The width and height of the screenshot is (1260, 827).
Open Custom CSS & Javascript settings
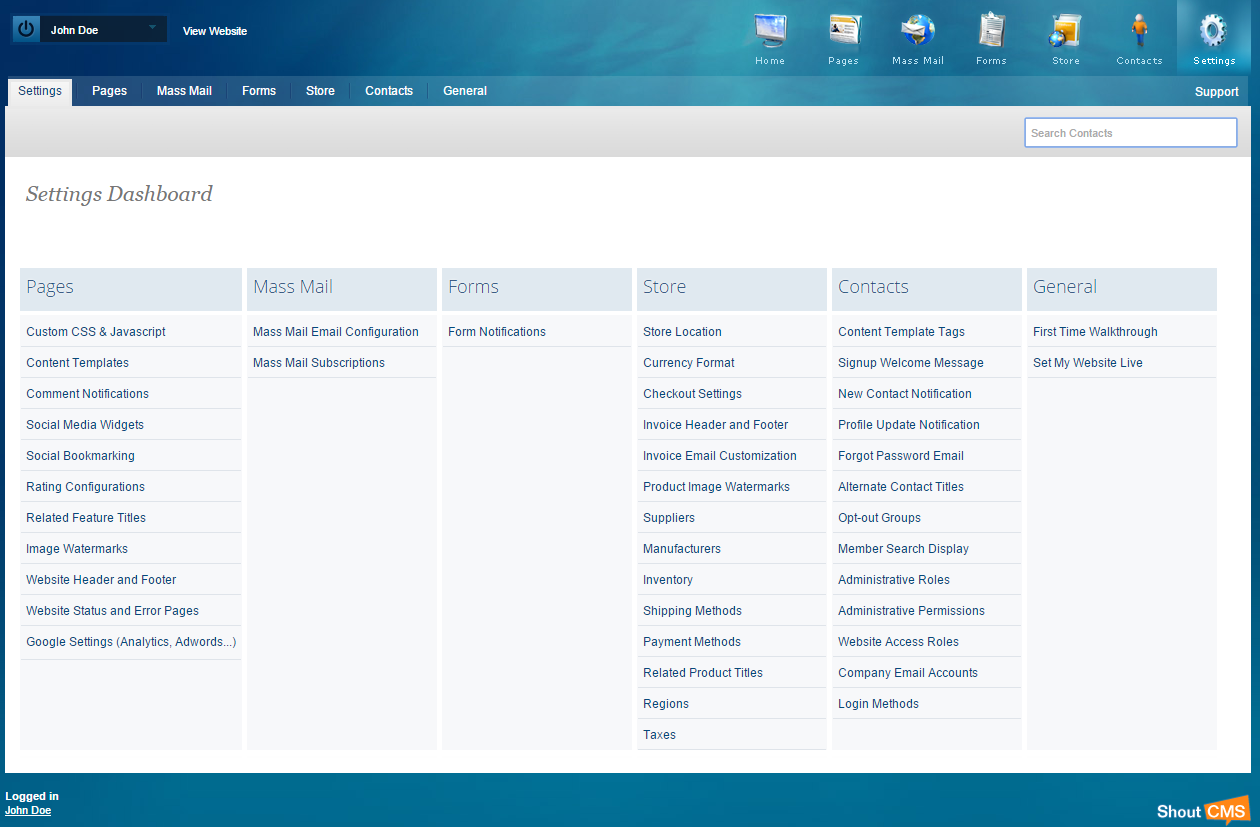pos(96,332)
